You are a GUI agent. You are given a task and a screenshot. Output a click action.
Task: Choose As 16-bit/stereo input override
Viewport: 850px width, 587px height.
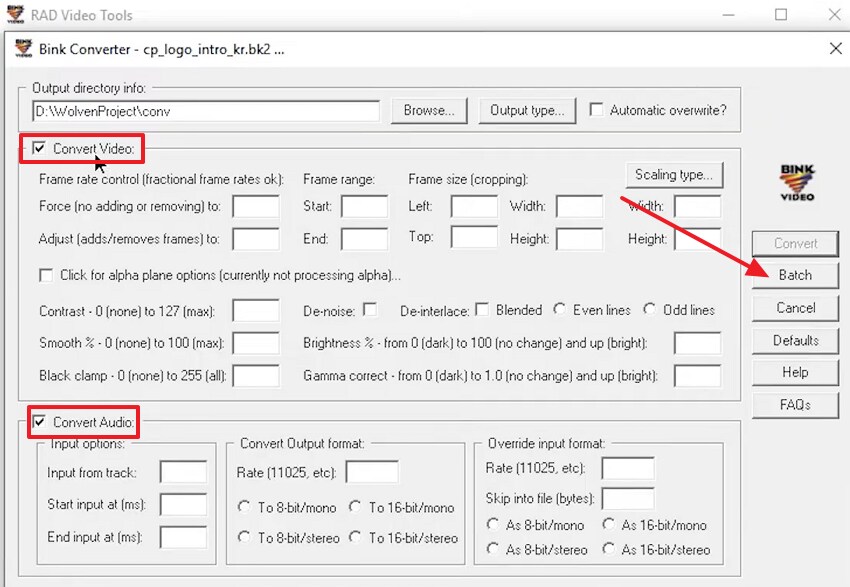pyautogui.click(x=609, y=549)
